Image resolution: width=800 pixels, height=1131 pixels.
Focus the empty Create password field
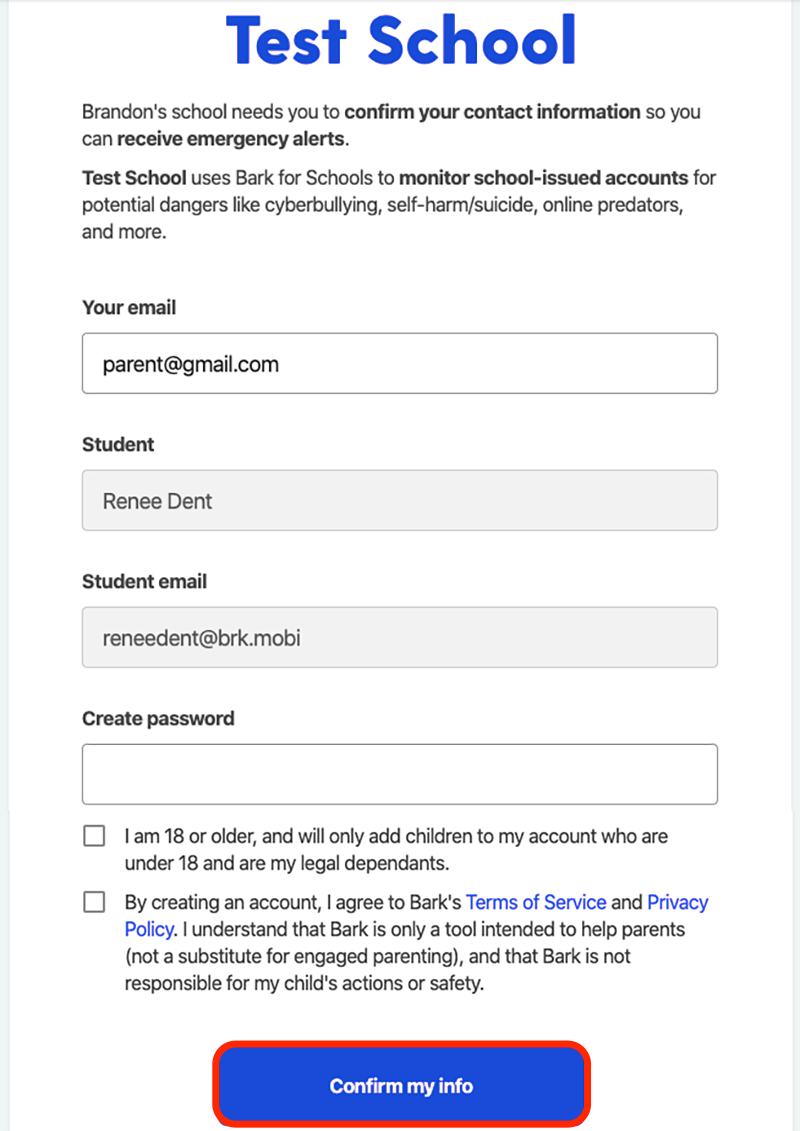(400, 775)
